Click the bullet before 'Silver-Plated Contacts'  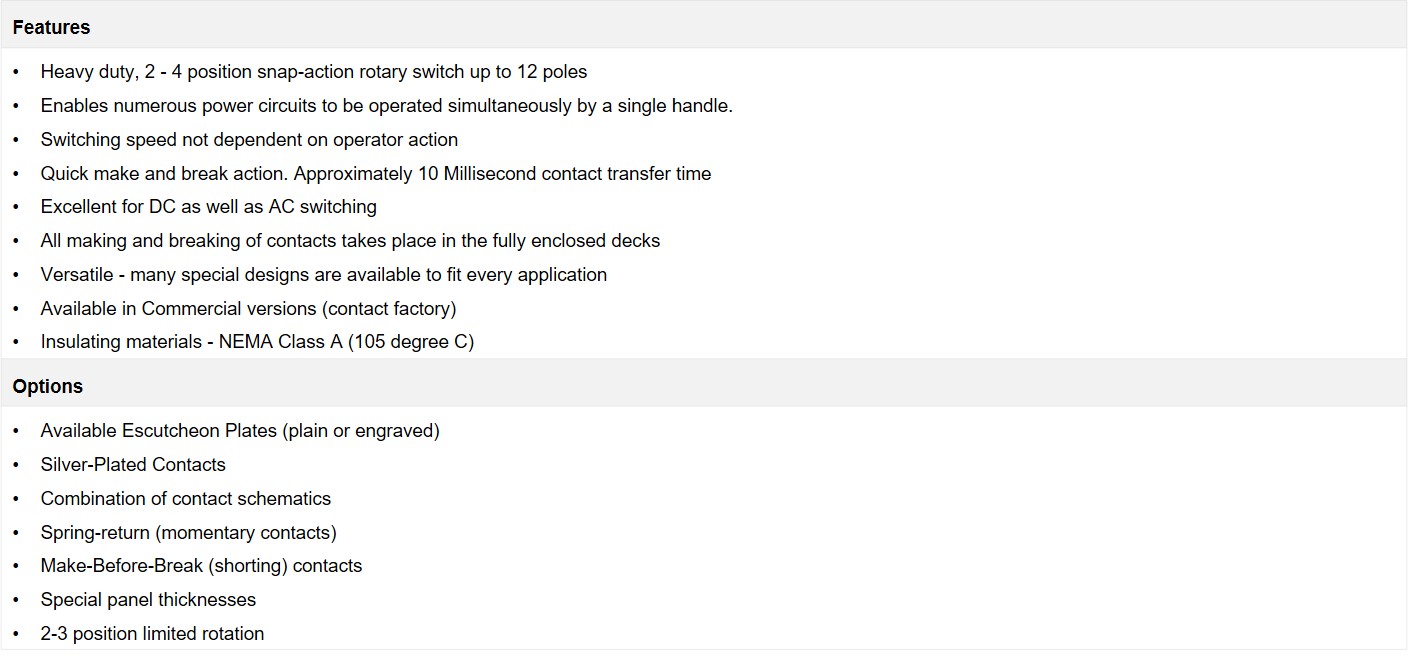coord(16,465)
